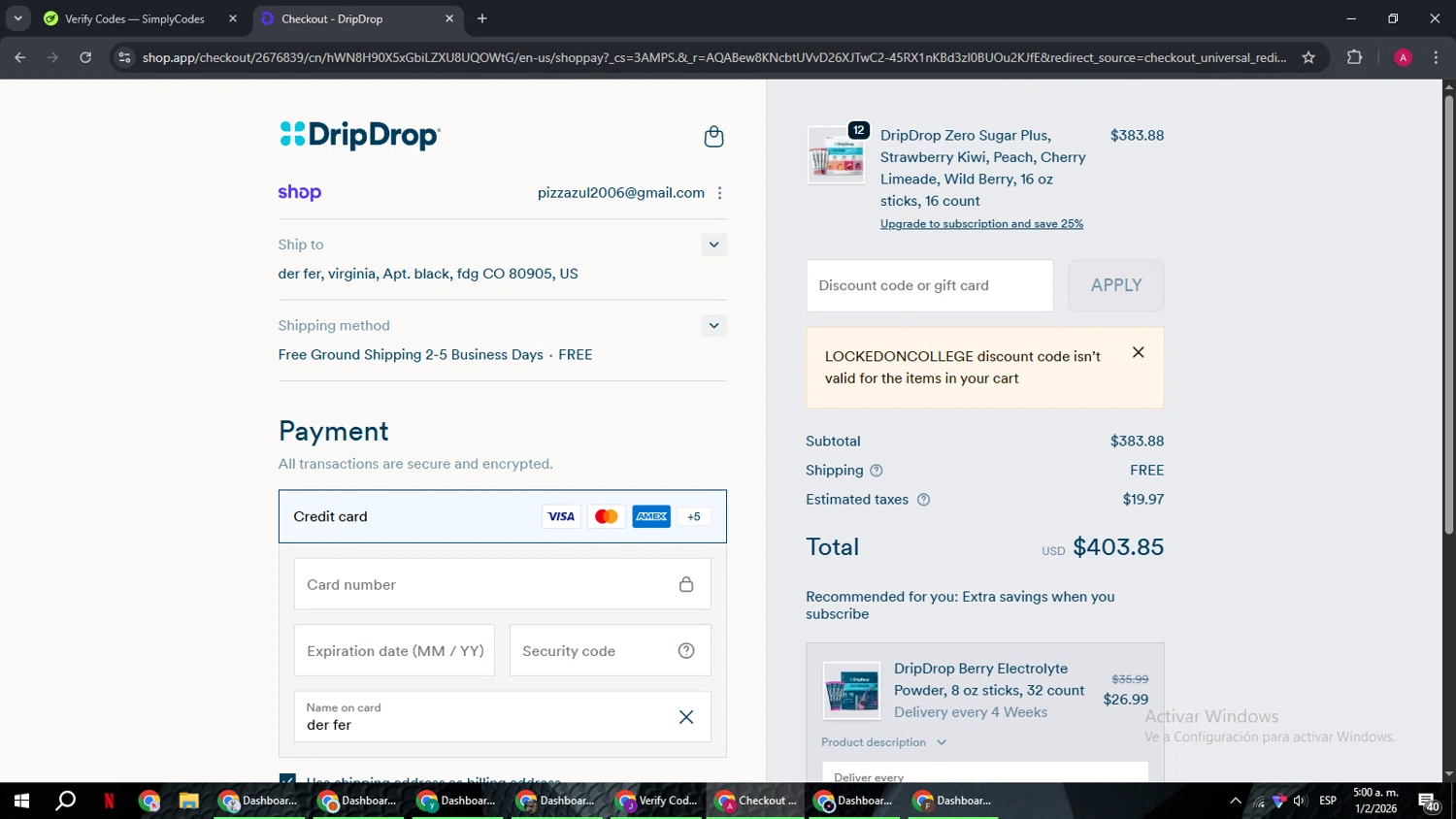Open Windows taskbar search
Image resolution: width=1456 pixels, height=819 pixels.
(x=65, y=801)
